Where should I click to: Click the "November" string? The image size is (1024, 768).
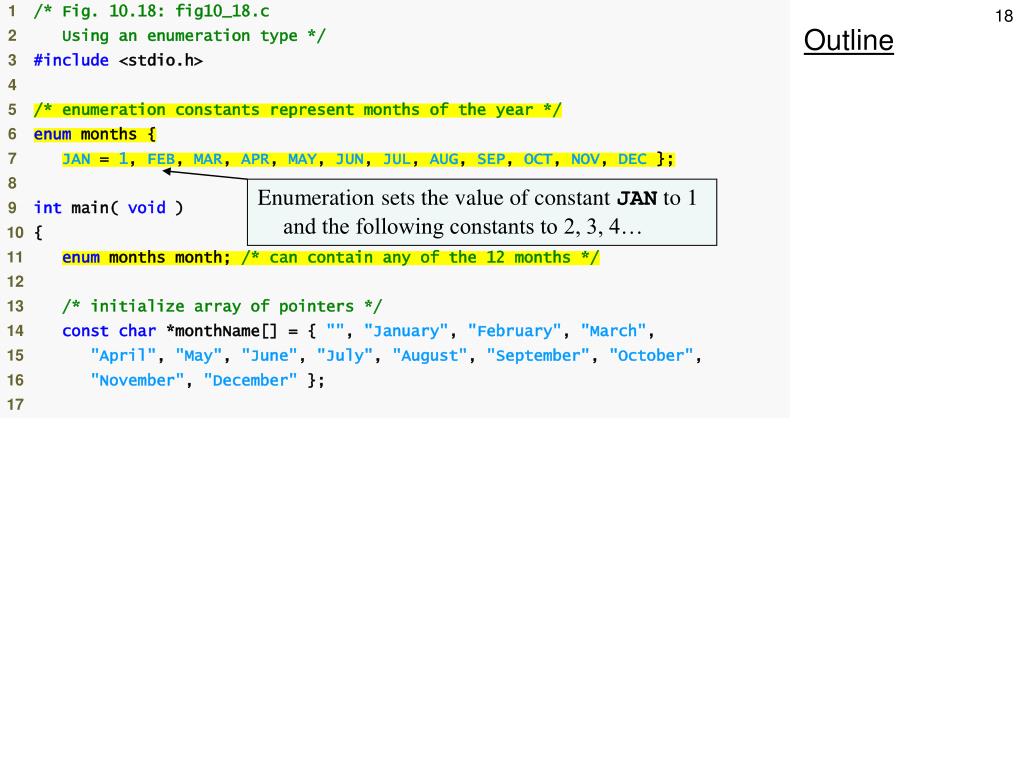pos(138,381)
